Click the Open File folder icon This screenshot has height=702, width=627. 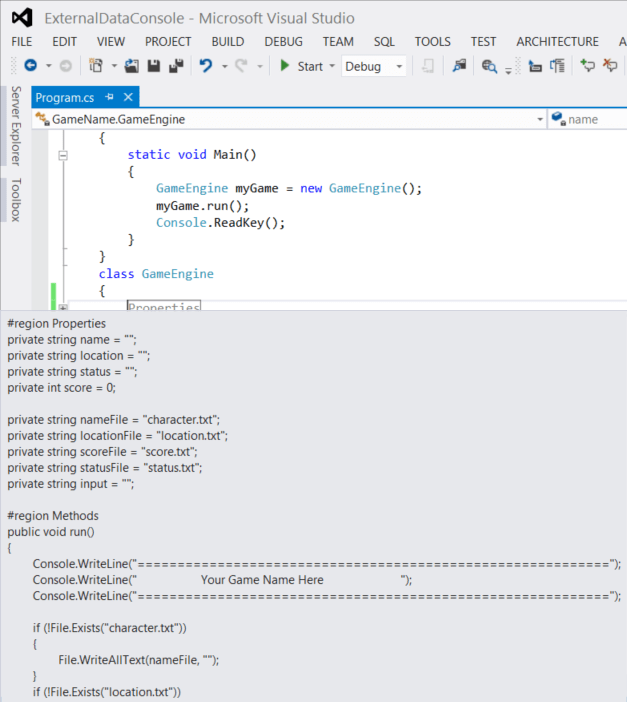coord(131,66)
